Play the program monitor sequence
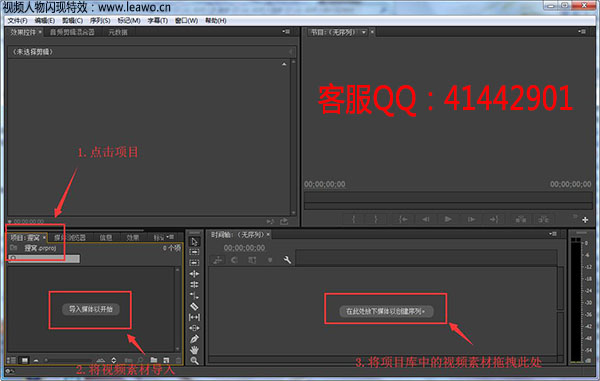The image size is (600, 381). (448, 219)
